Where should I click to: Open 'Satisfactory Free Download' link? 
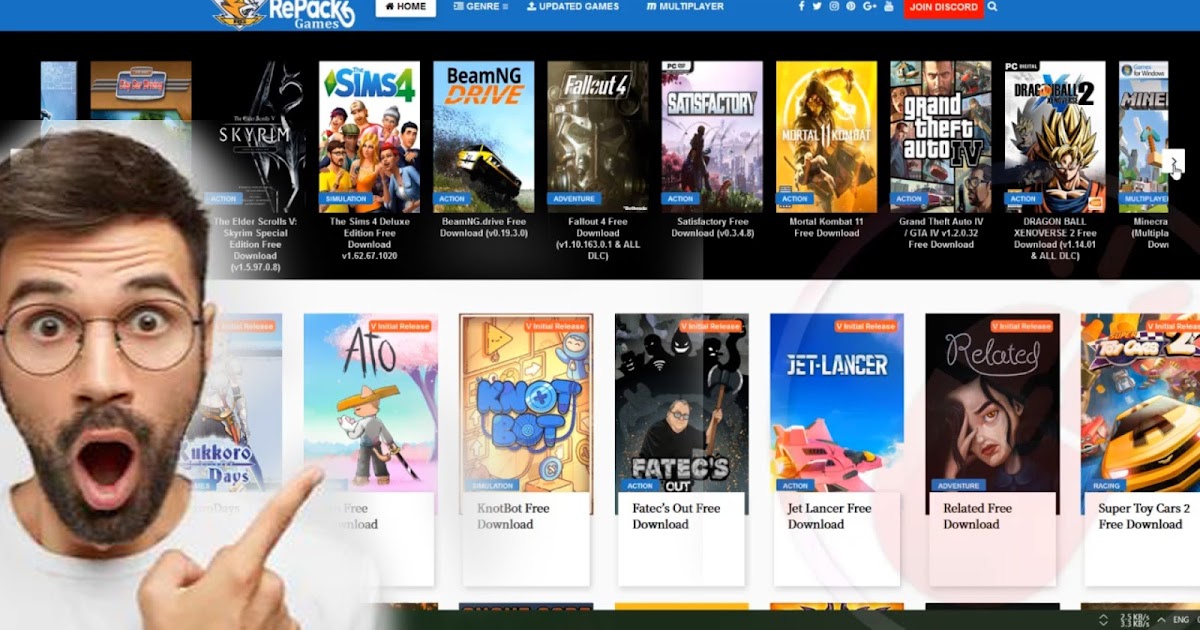(x=712, y=228)
